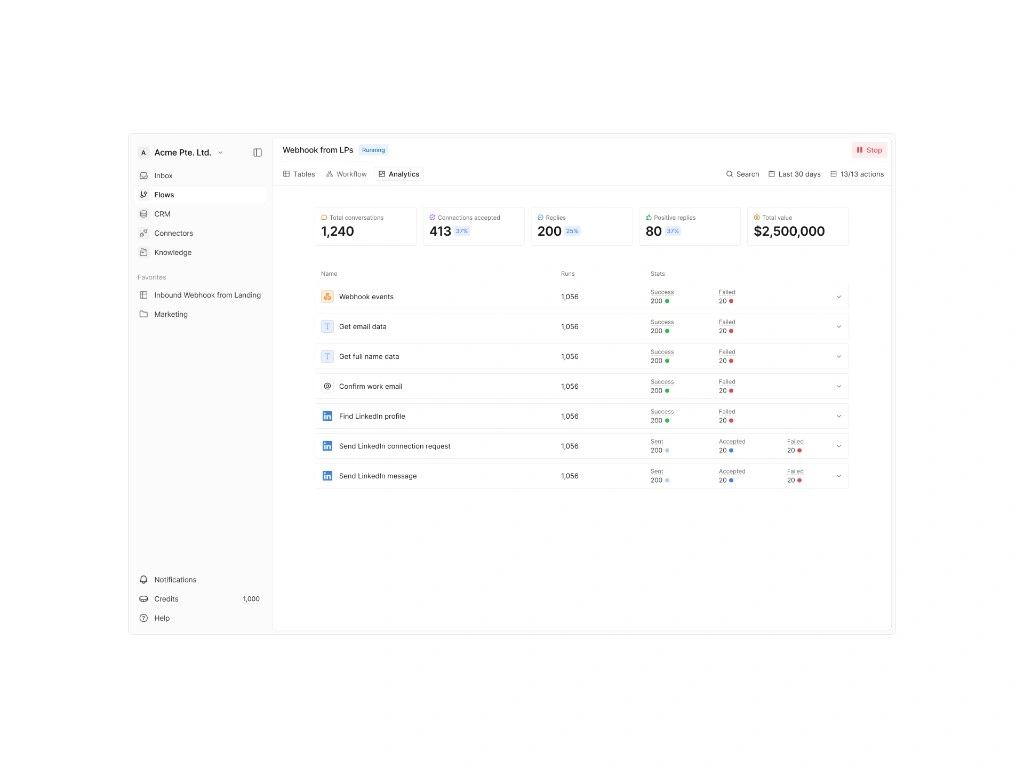
Task: Click the Find LinkedIn profile row name
Action: click(x=372, y=416)
